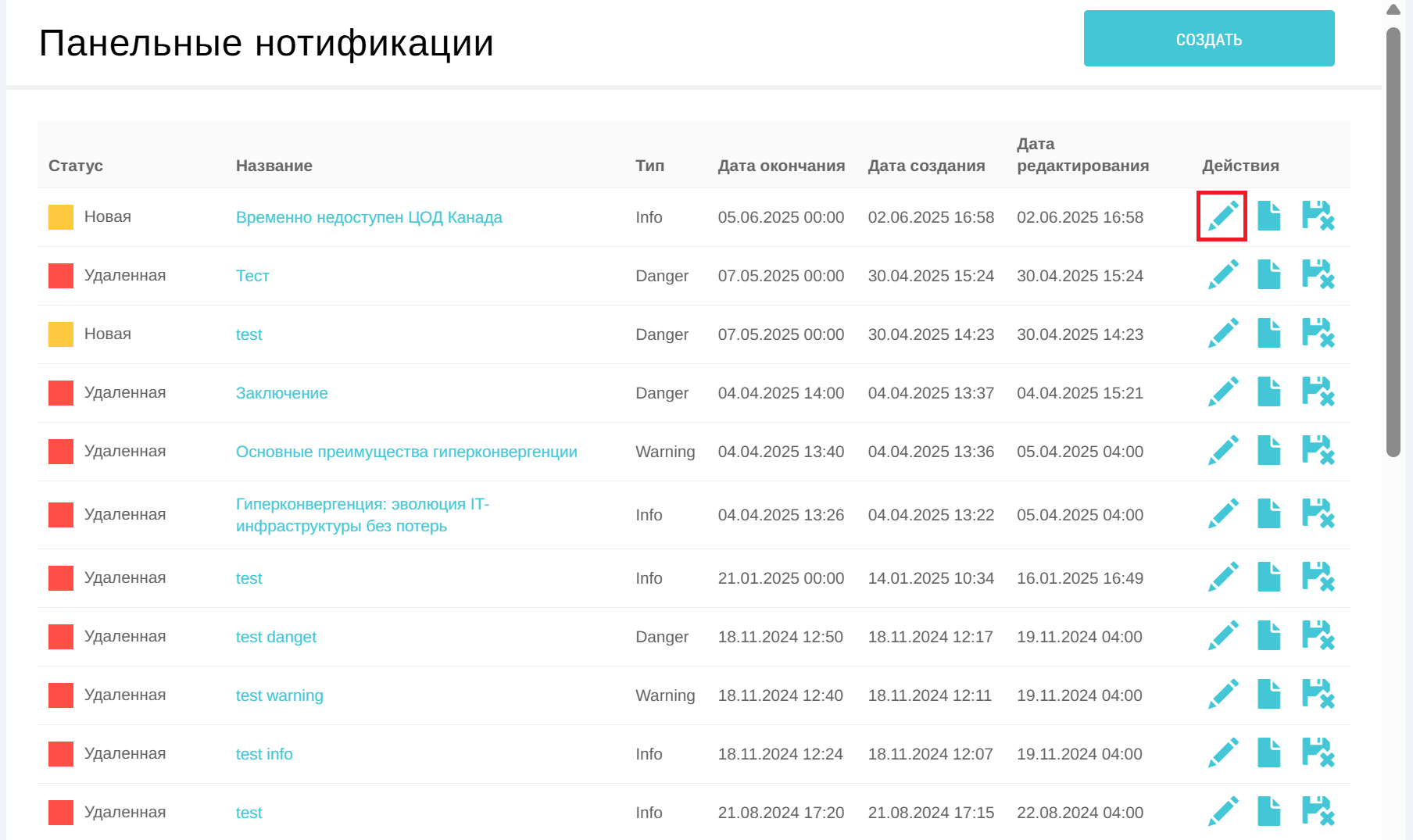This screenshot has height=840, width=1413.
Task: Click the pencil icon in the Заключение row
Action: 1223,391
